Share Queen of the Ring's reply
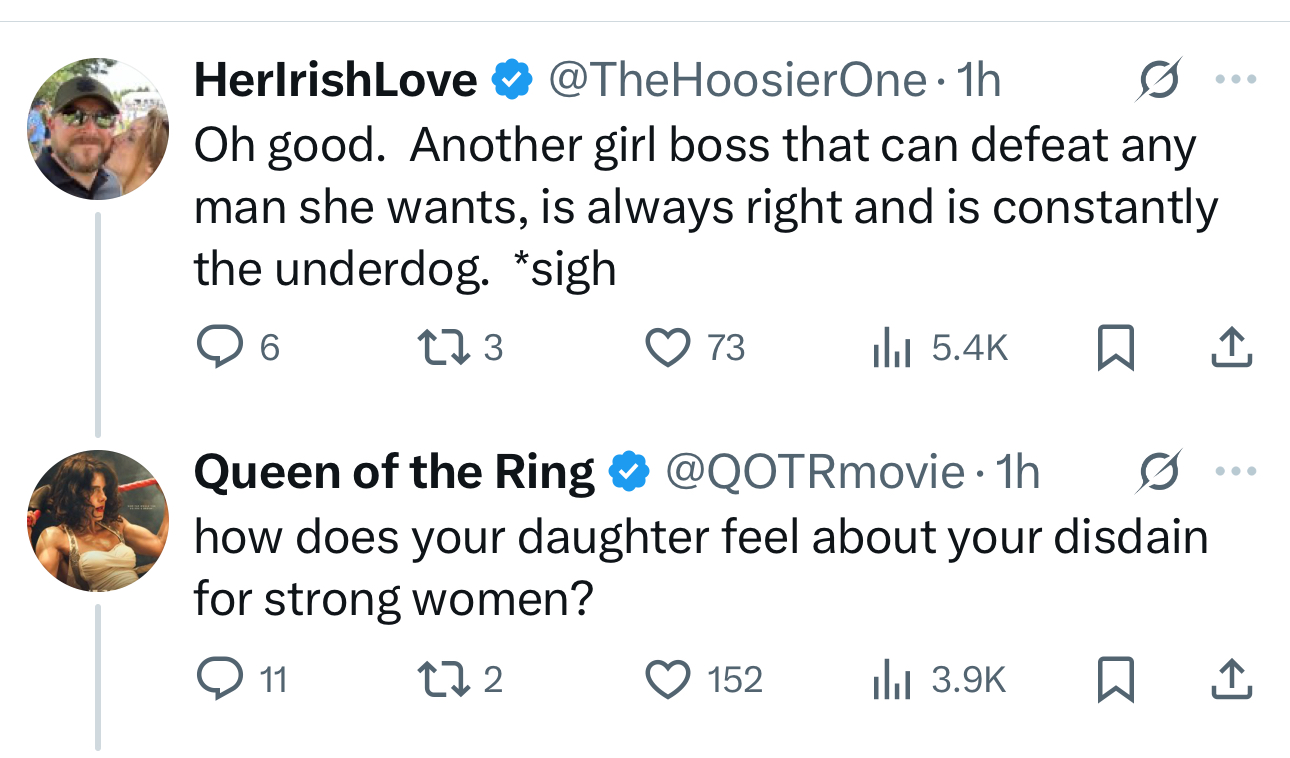The width and height of the screenshot is (1290, 758). pyautogui.click(x=1230, y=680)
